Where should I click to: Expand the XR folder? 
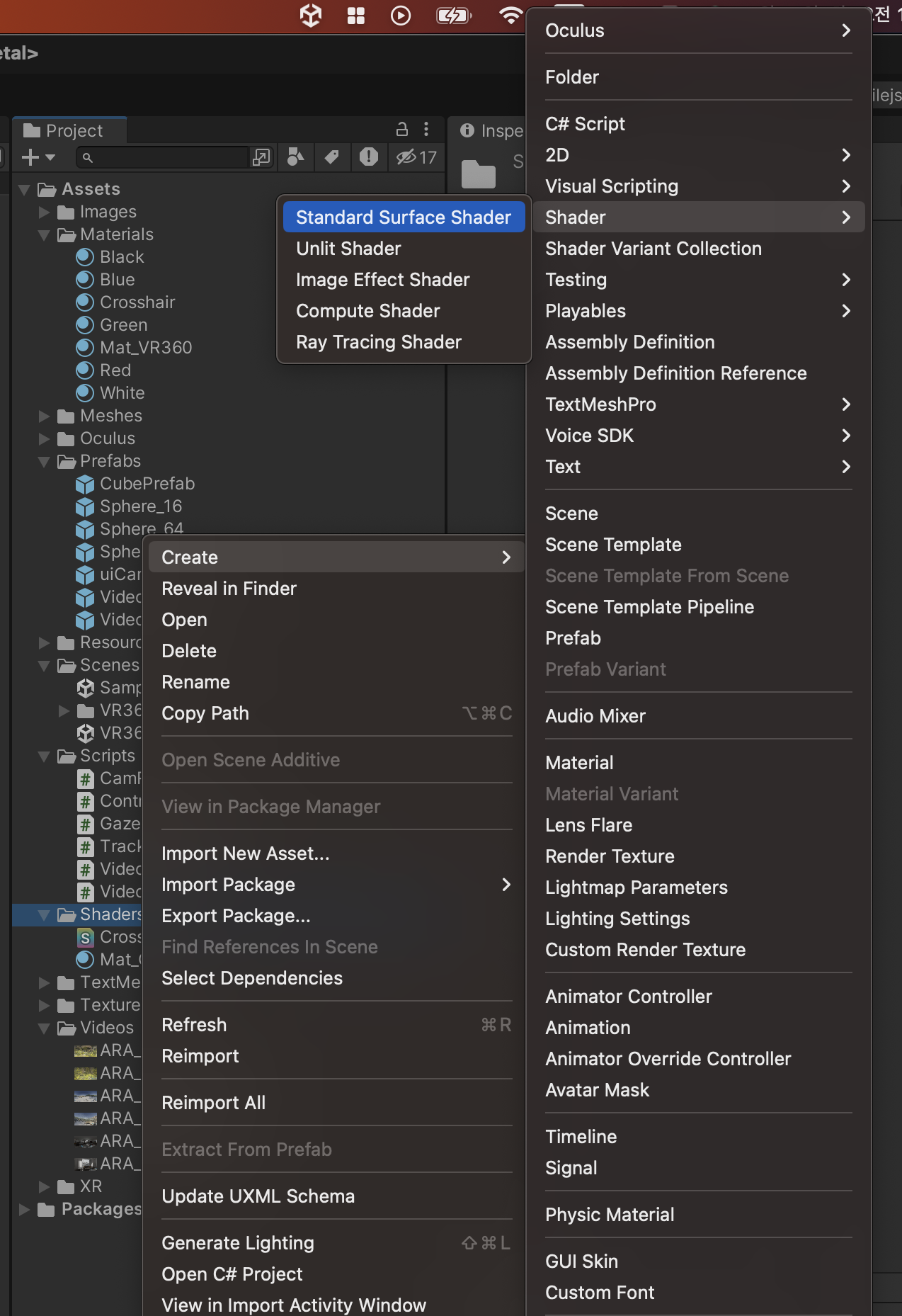point(44,1186)
